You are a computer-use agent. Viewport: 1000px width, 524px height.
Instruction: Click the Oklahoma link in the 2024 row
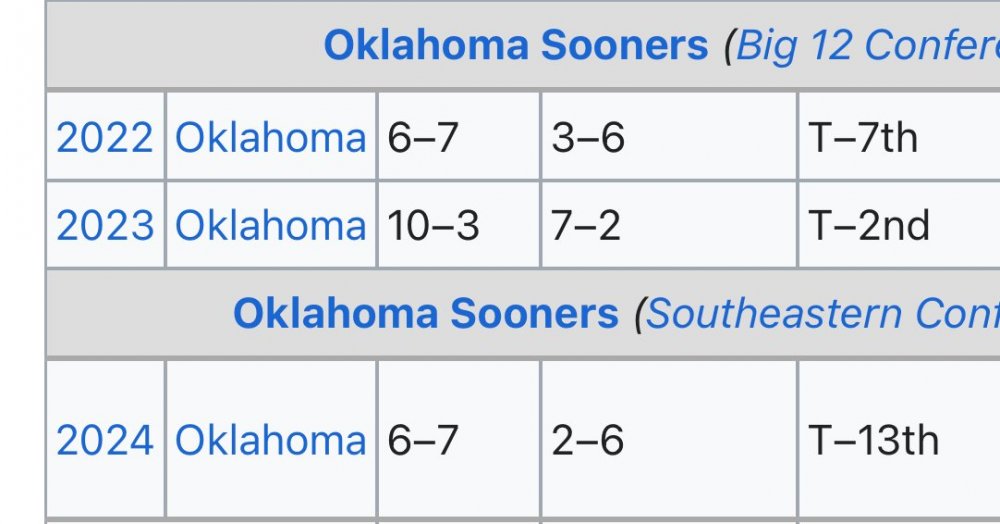tap(271, 440)
